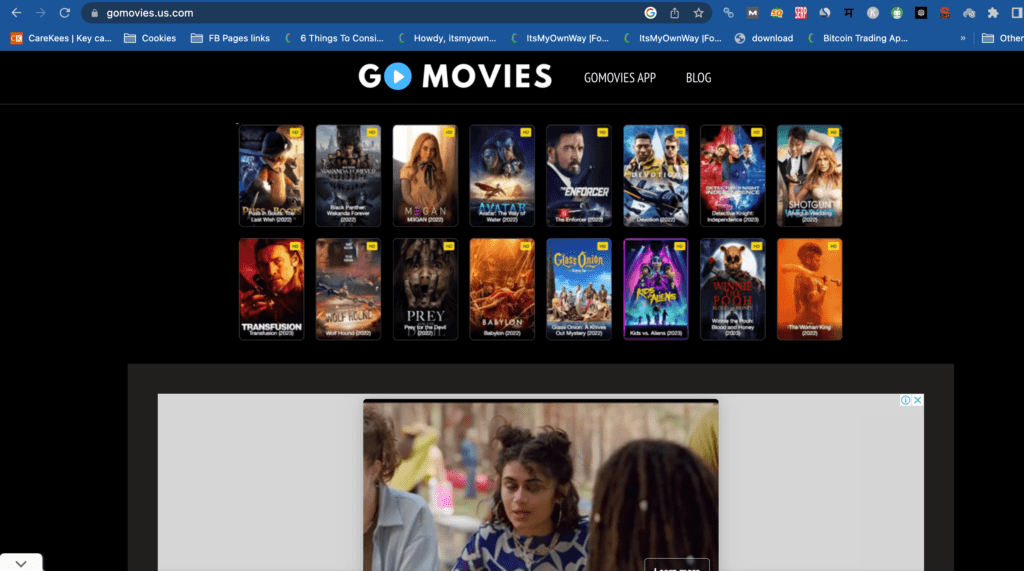Click the browser forward arrow
Viewport: 1024px width, 571px height.
[40, 12]
